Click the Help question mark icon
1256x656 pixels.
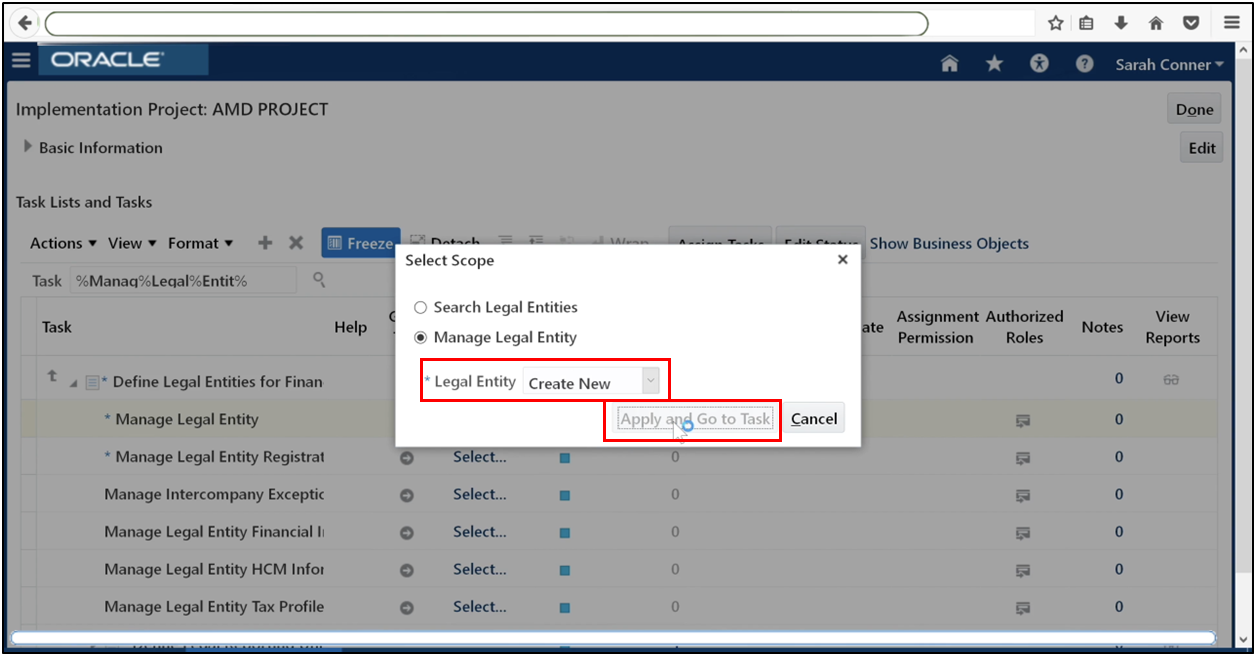click(1084, 63)
